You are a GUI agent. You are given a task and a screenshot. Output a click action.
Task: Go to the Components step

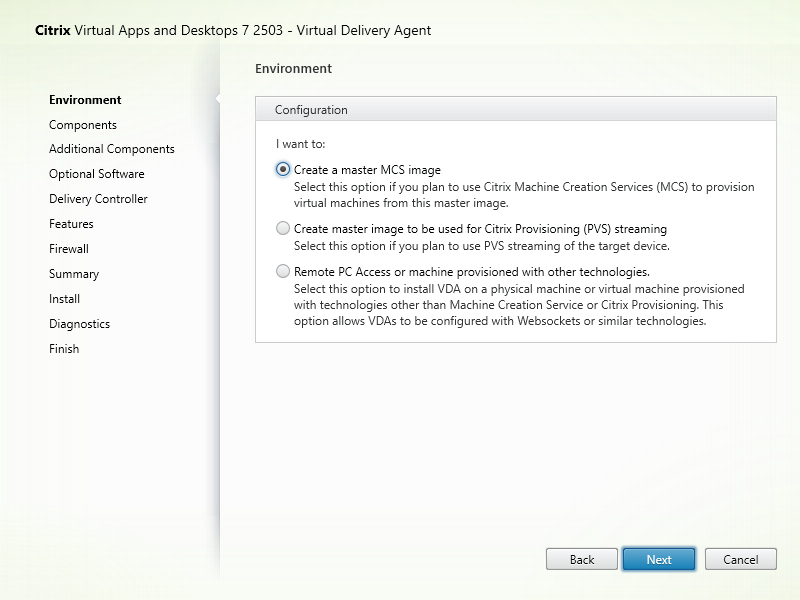pyautogui.click(x=83, y=125)
